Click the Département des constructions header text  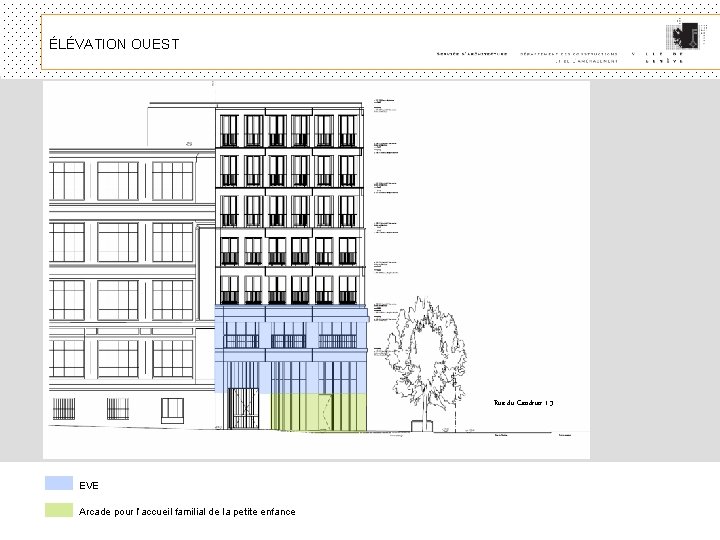tap(569, 57)
